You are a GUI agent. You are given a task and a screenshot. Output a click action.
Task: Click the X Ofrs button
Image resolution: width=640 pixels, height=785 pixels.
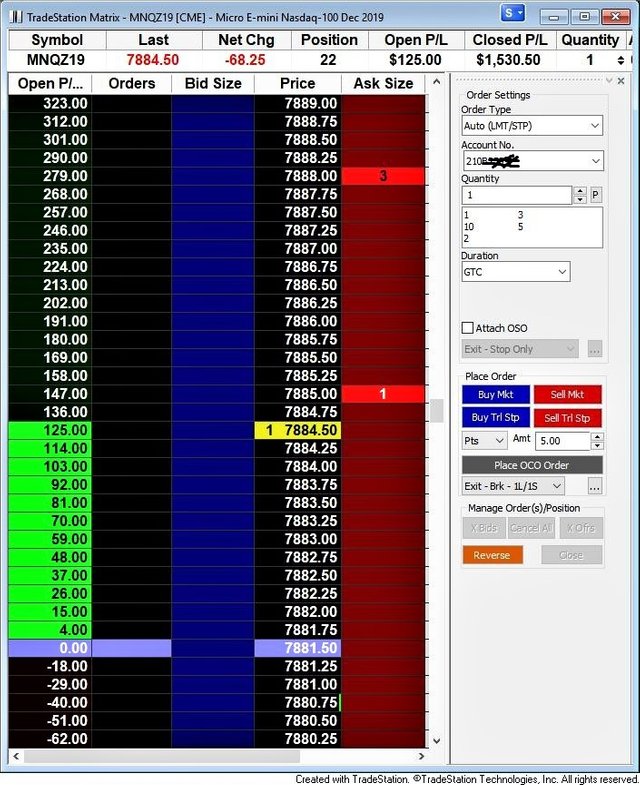(x=581, y=528)
